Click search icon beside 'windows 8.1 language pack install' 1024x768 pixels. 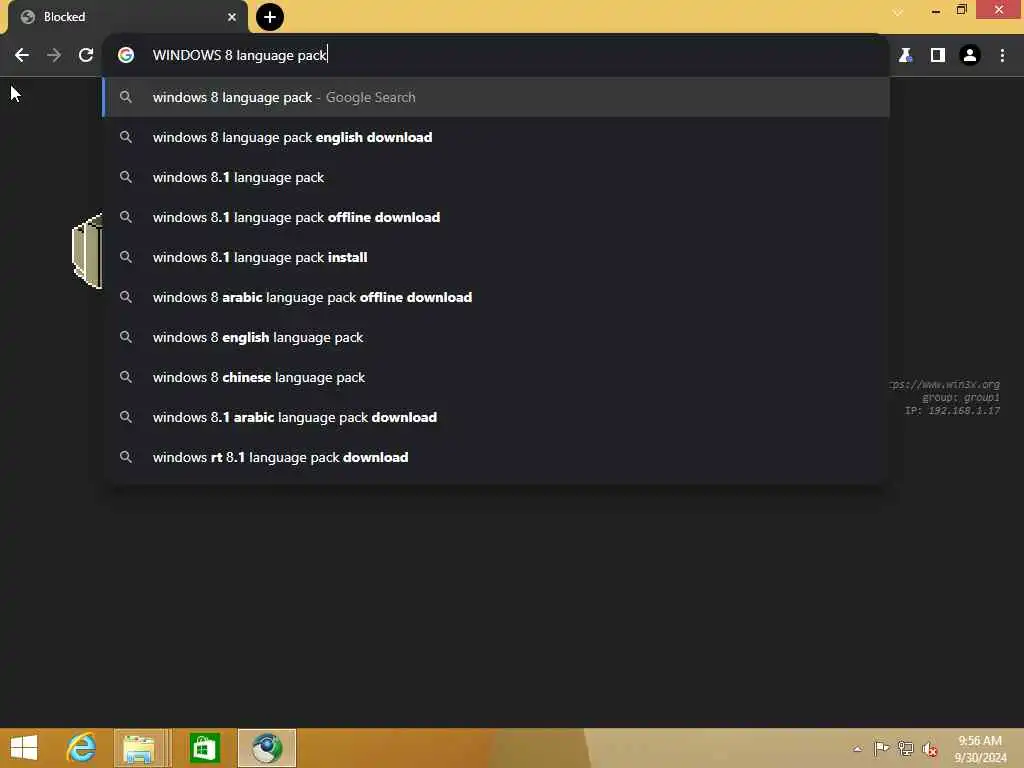[126, 257]
